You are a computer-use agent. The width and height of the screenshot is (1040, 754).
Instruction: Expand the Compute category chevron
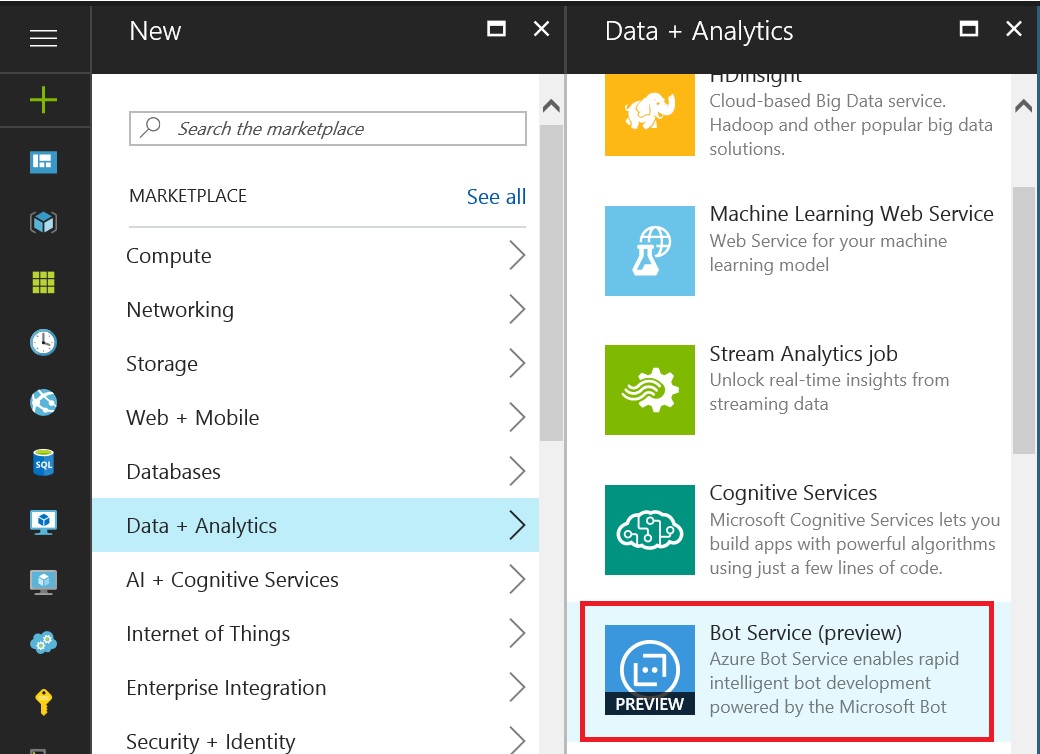click(517, 255)
